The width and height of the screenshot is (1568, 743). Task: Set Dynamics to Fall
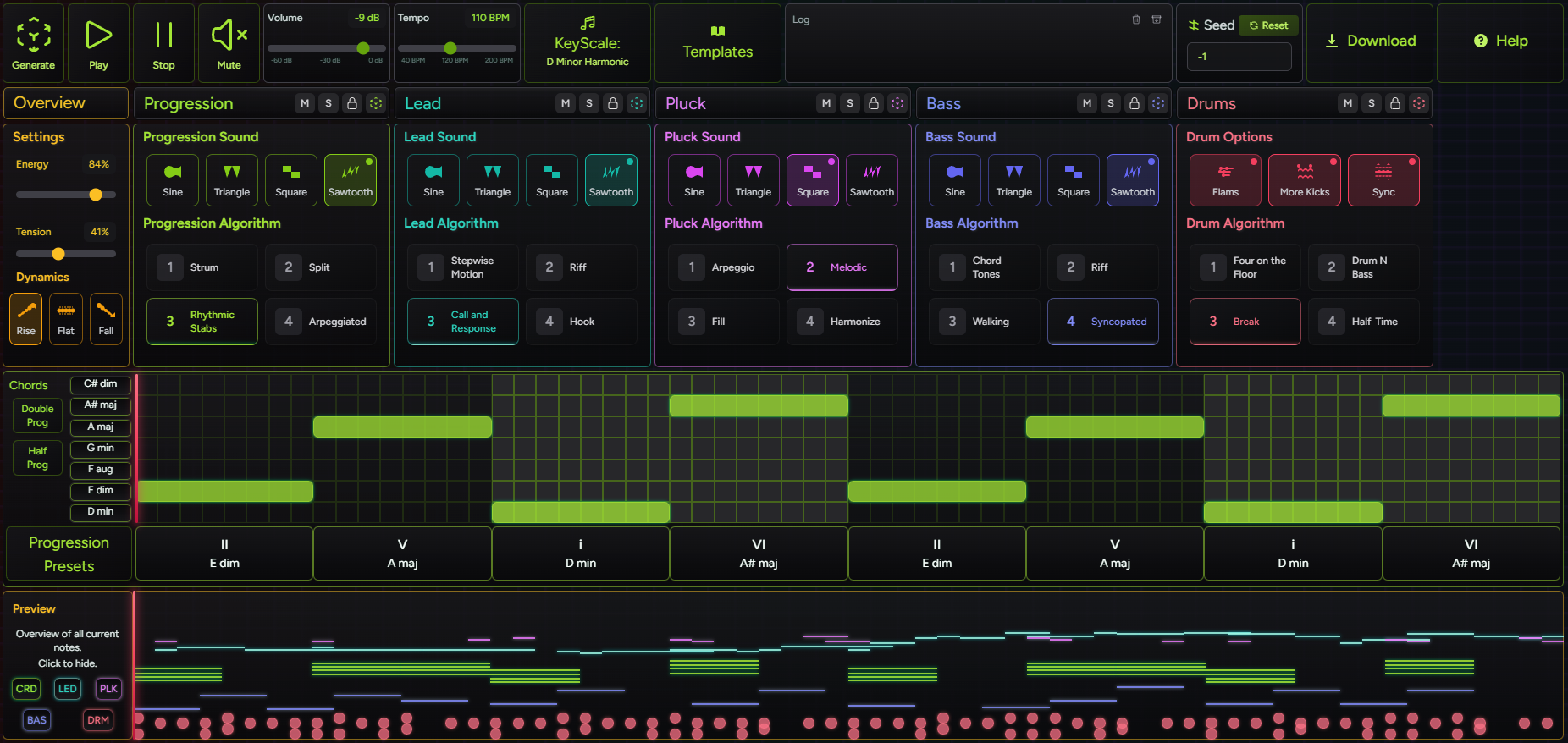pos(106,319)
